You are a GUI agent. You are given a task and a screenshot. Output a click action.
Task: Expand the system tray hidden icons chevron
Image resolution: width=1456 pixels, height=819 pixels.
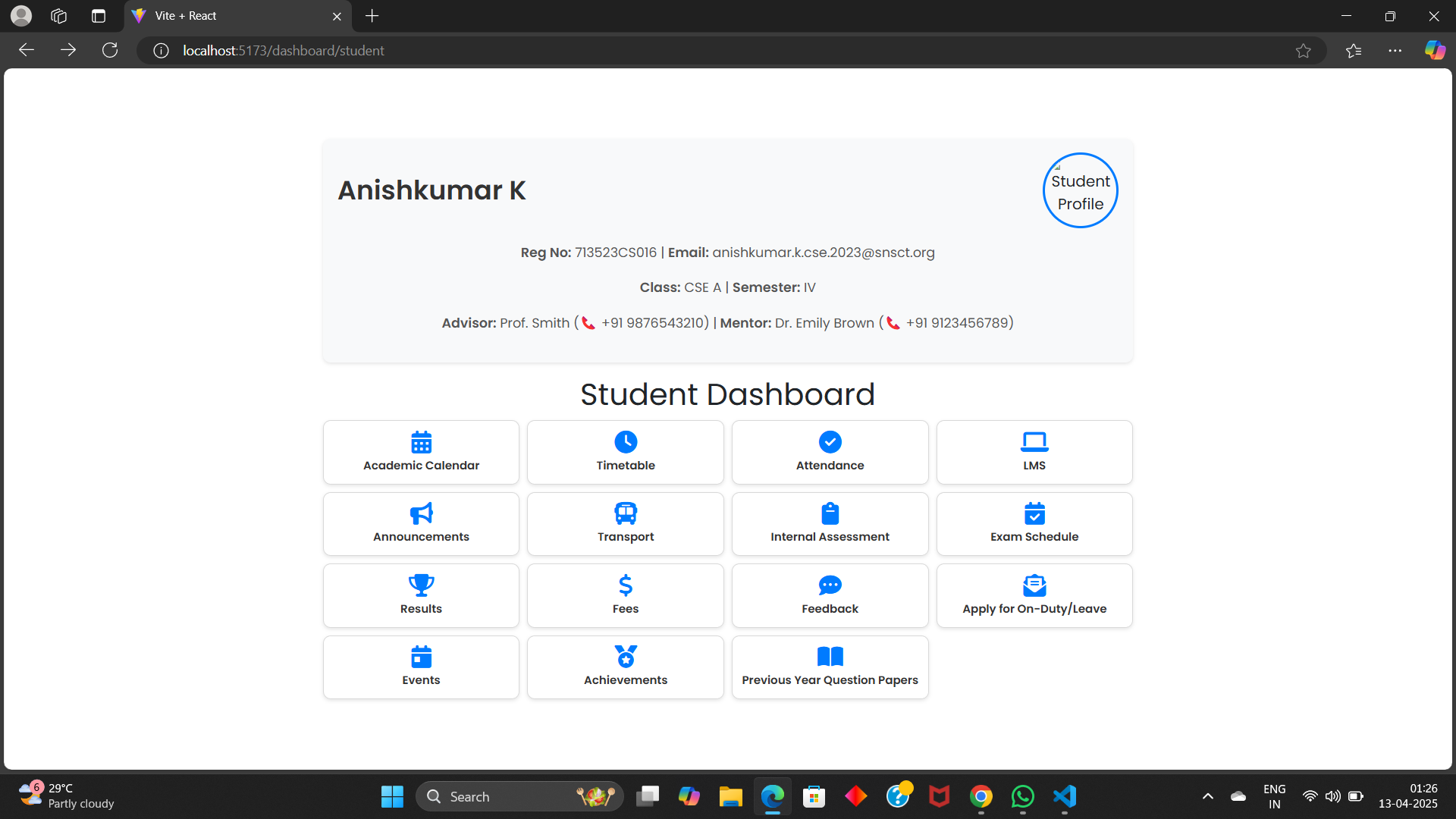(1208, 796)
